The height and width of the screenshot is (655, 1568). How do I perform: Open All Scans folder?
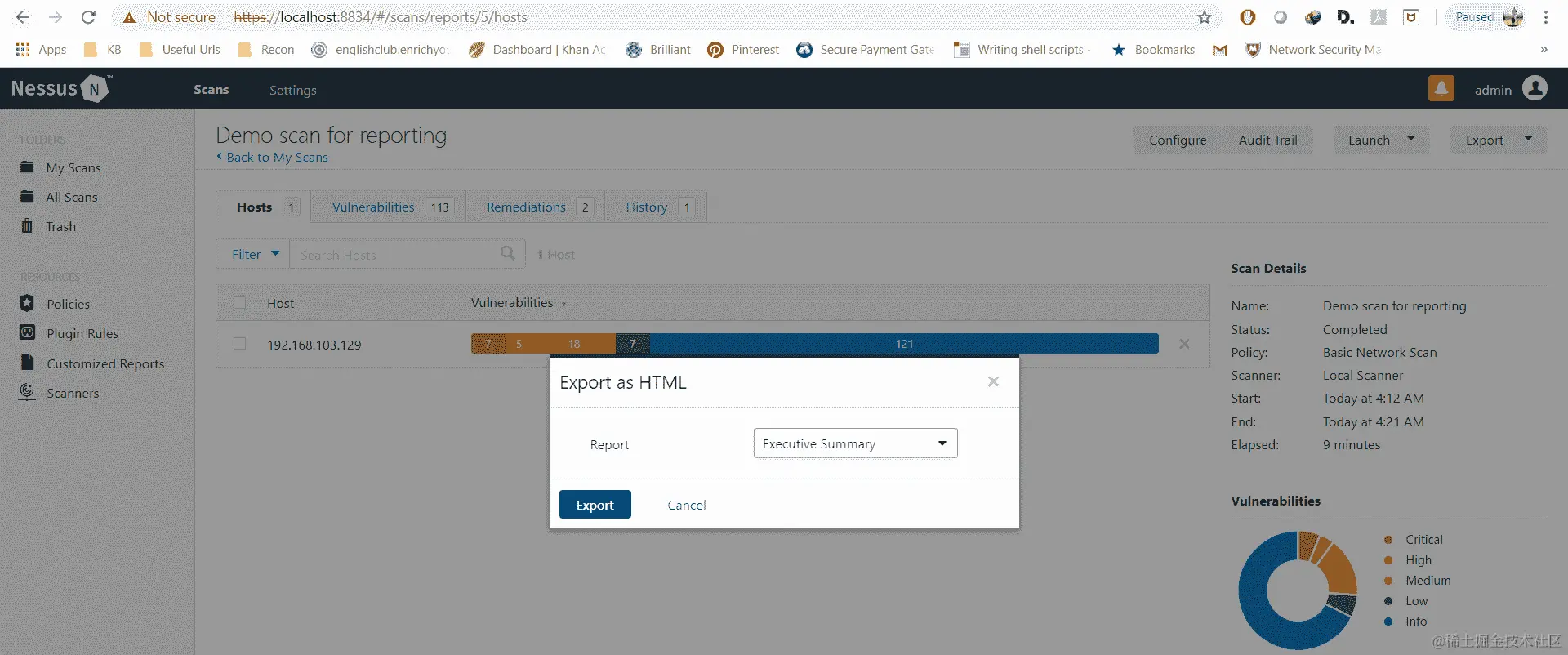60,197
